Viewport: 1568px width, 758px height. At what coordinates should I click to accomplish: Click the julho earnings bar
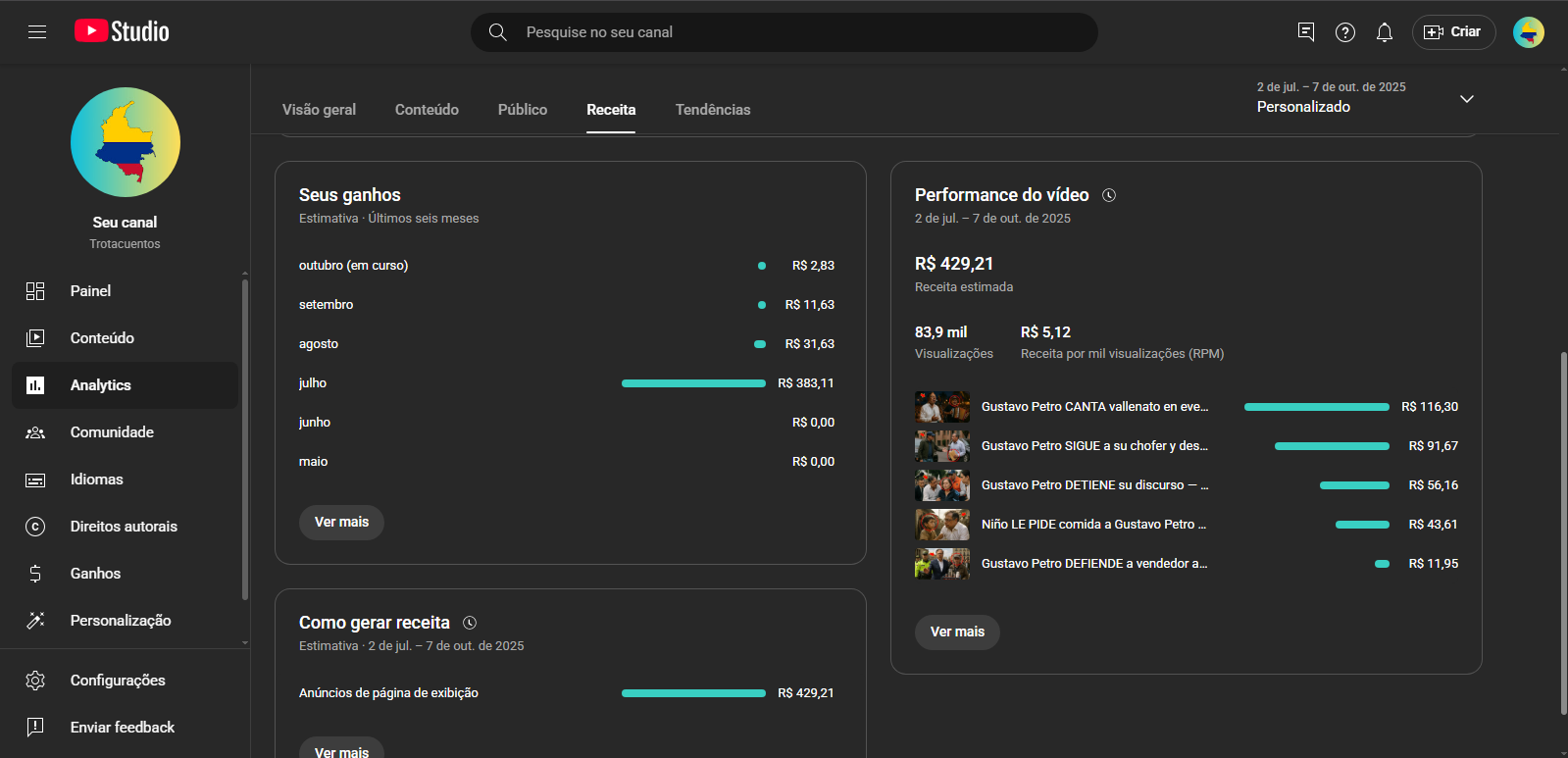coord(693,383)
